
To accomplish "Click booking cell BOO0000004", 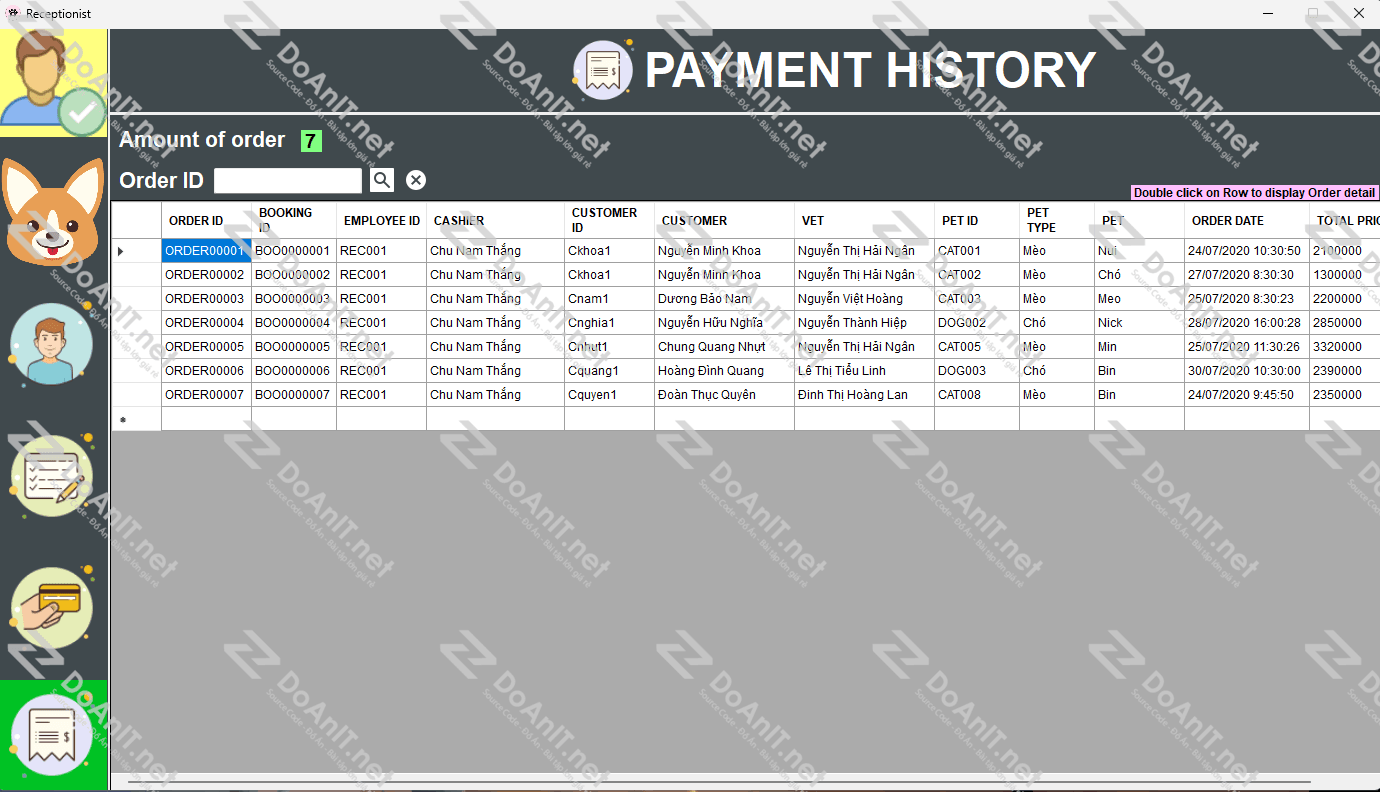I will (294, 323).
